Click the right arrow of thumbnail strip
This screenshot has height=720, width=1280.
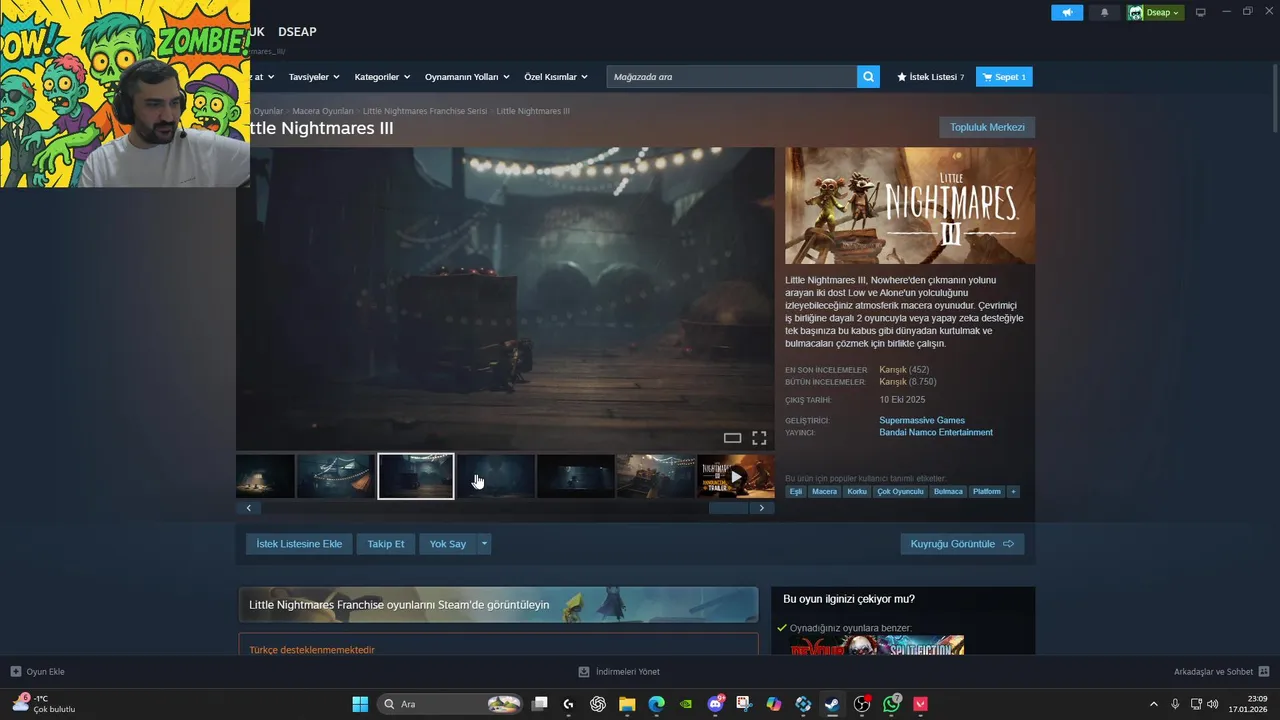[x=762, y=508]
